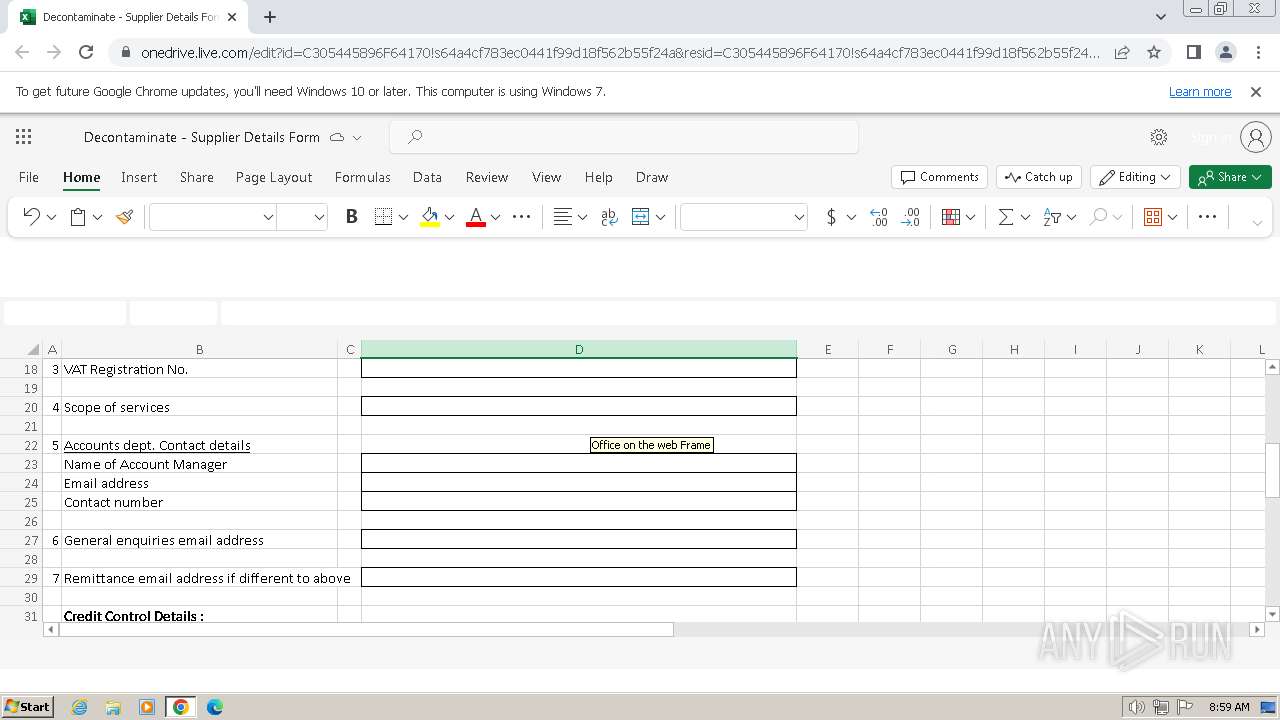Switch to the Draw tab

pos(652,177)
